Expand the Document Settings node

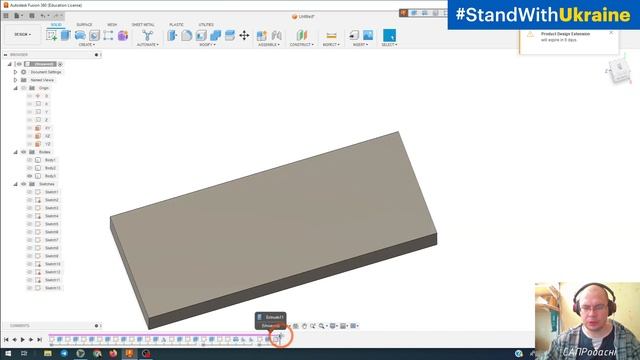[x=16, y=72]
